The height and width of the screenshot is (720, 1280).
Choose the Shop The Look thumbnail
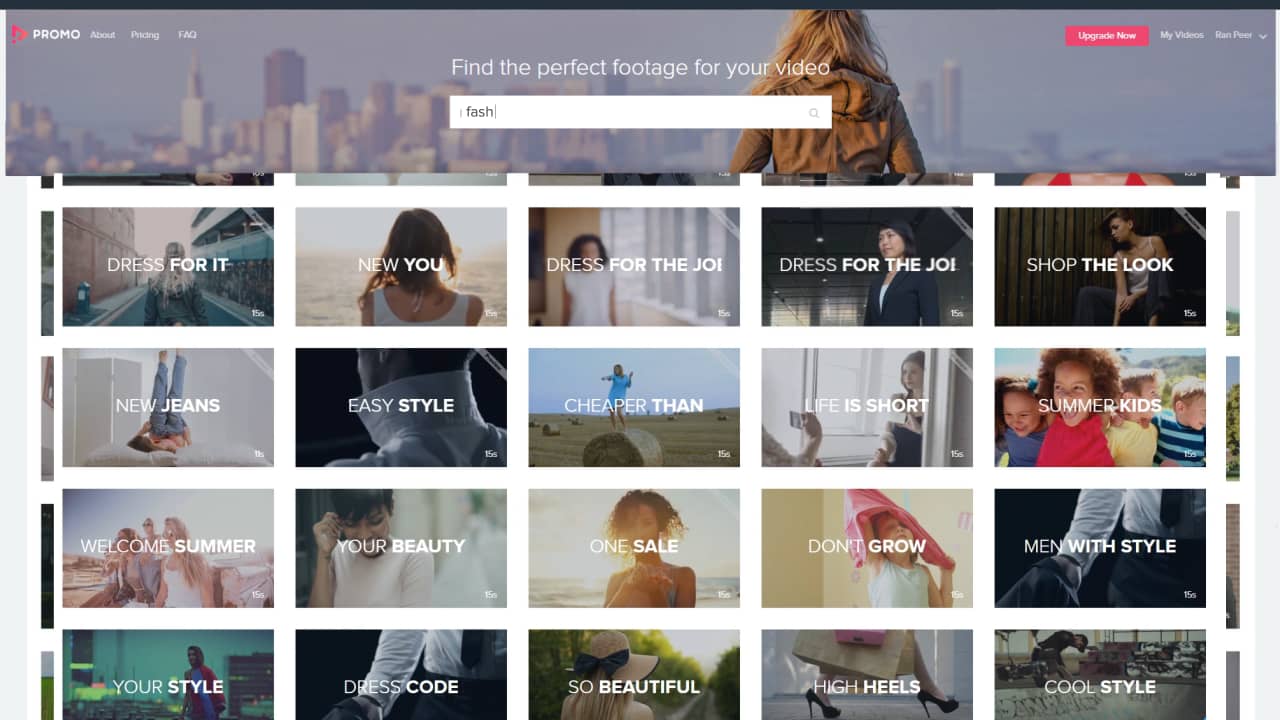pyautogui.click(x=1100, y=267)
